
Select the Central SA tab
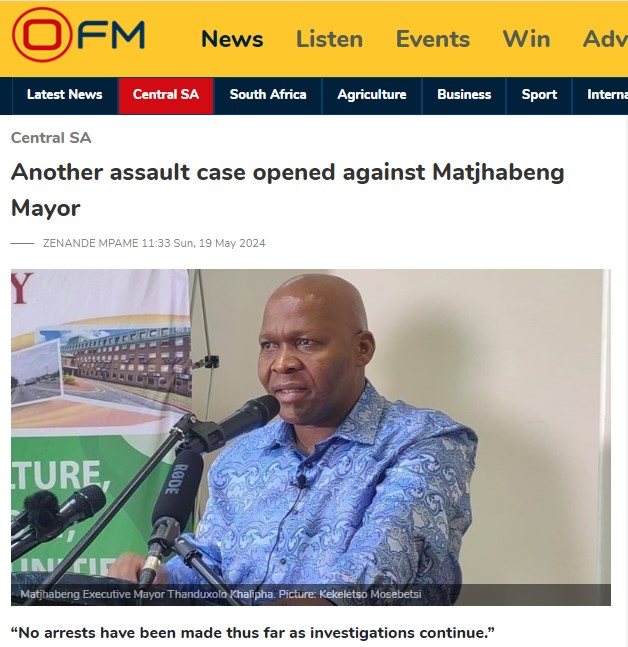(x=166, y=95)
